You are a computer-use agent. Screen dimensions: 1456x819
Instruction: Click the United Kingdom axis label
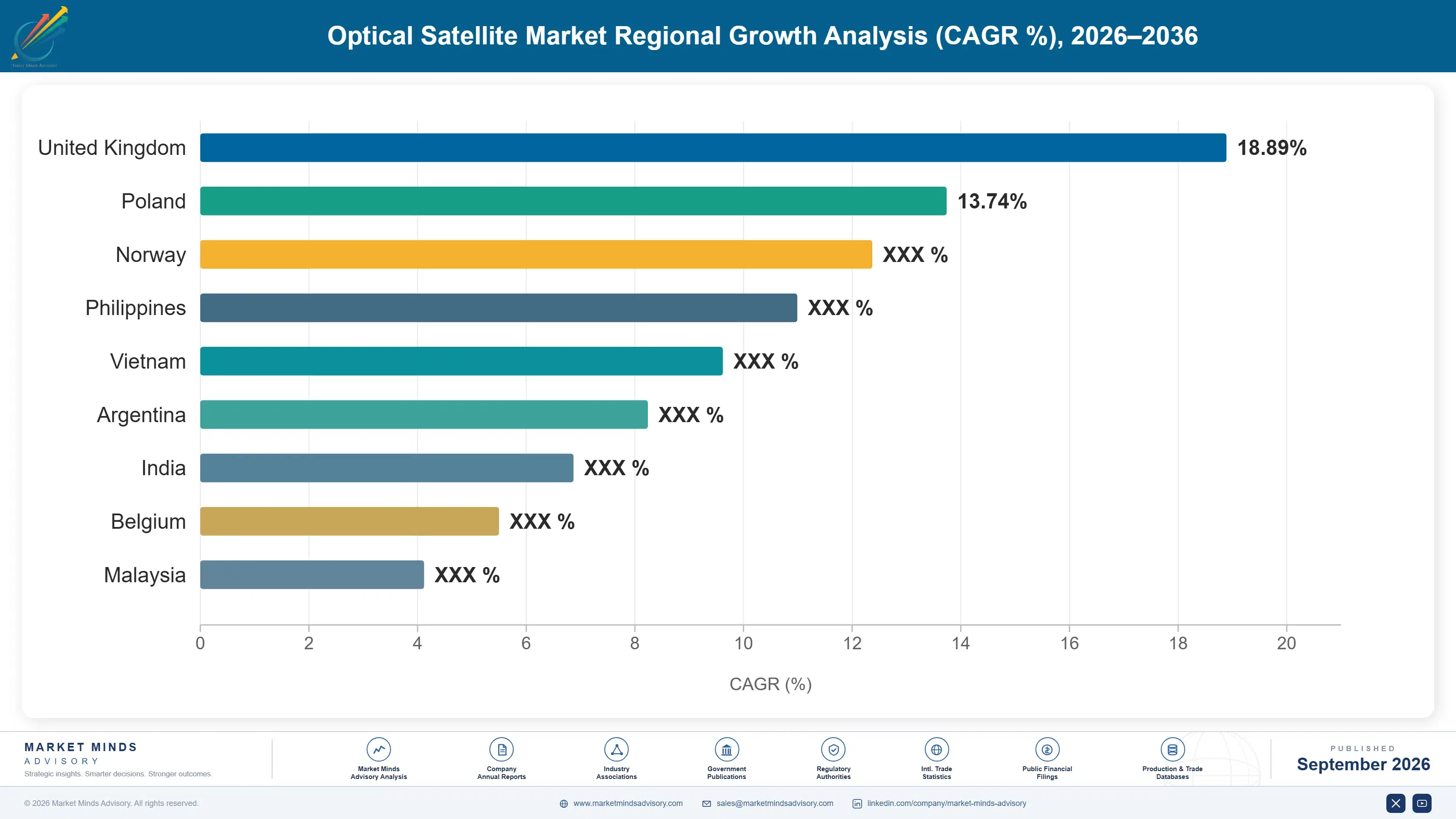point(112,148)
